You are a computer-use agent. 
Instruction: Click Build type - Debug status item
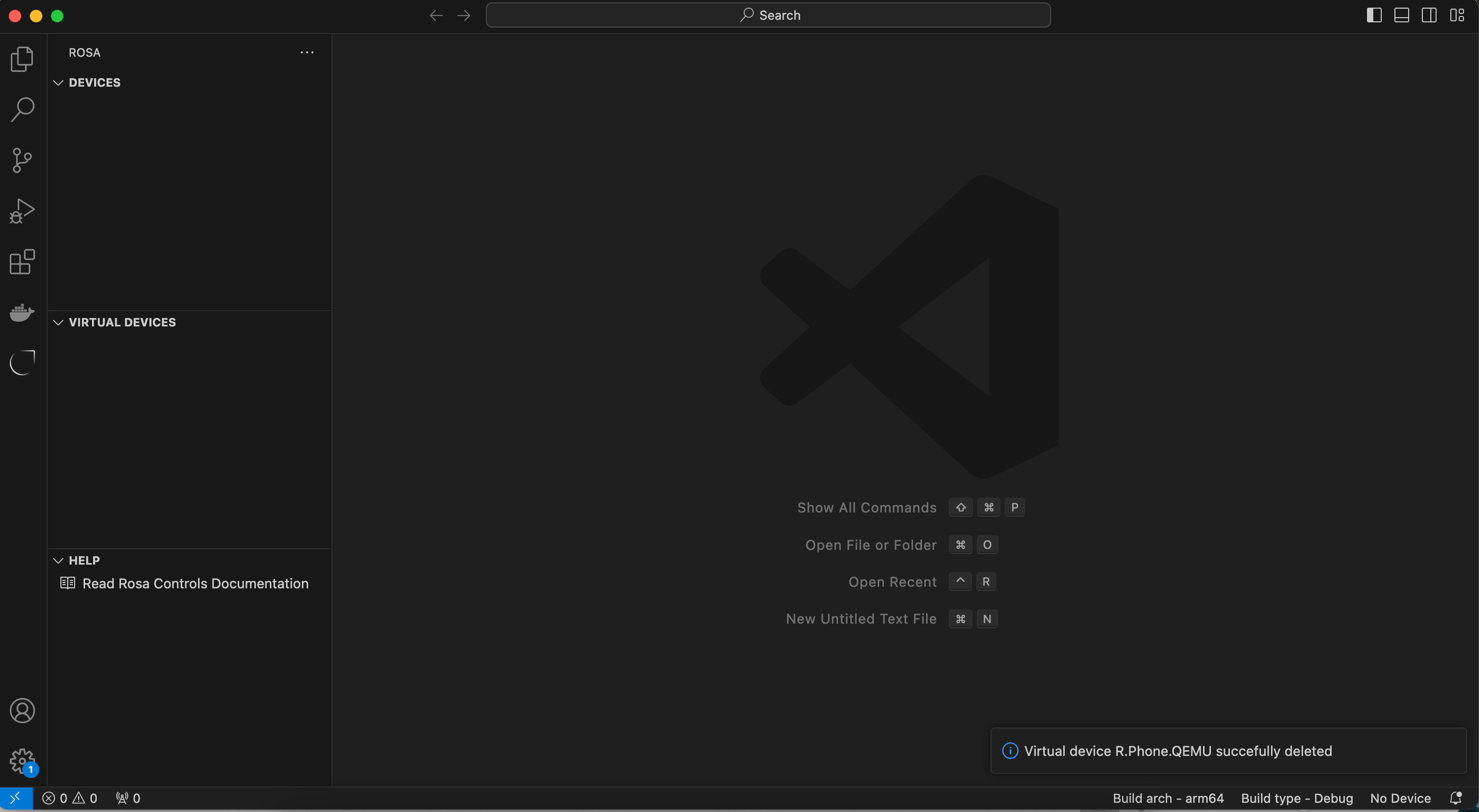pyautogui.click(x=1296, y=798)
